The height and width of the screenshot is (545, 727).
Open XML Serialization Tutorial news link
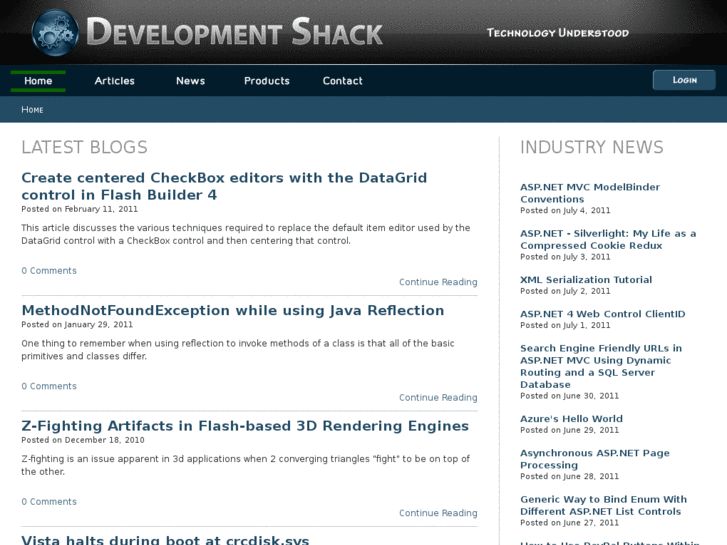click(586, 280)
